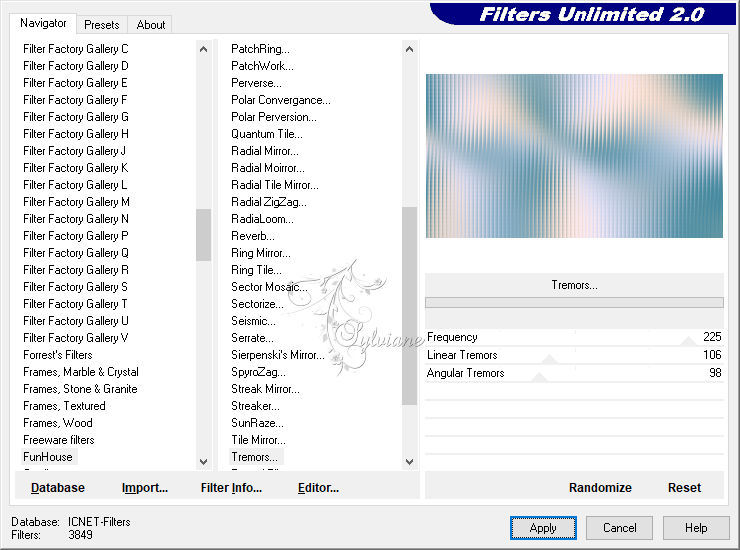Screen dimensions: 740x550
Task: Select Frames, Stone & Granite
Action: [80, 389]
